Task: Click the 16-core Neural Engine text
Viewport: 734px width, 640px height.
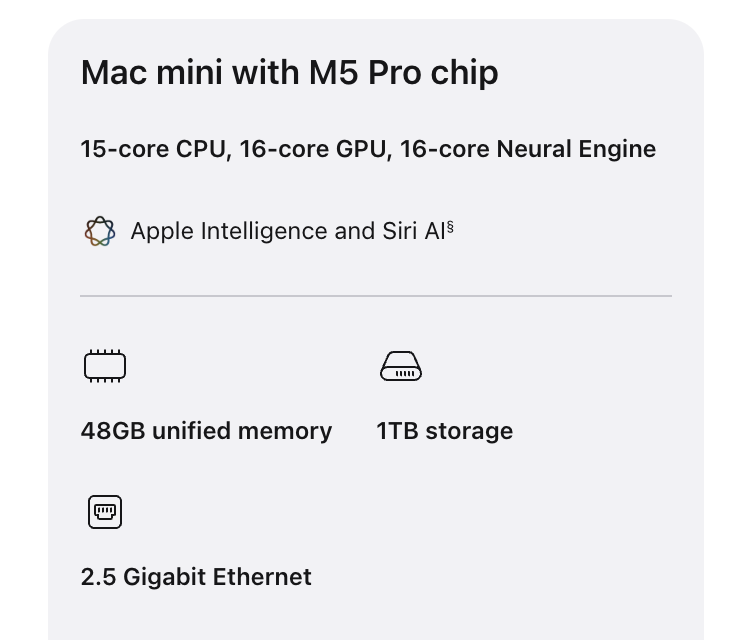Action: pyautogui.click(x=528, y=149)
